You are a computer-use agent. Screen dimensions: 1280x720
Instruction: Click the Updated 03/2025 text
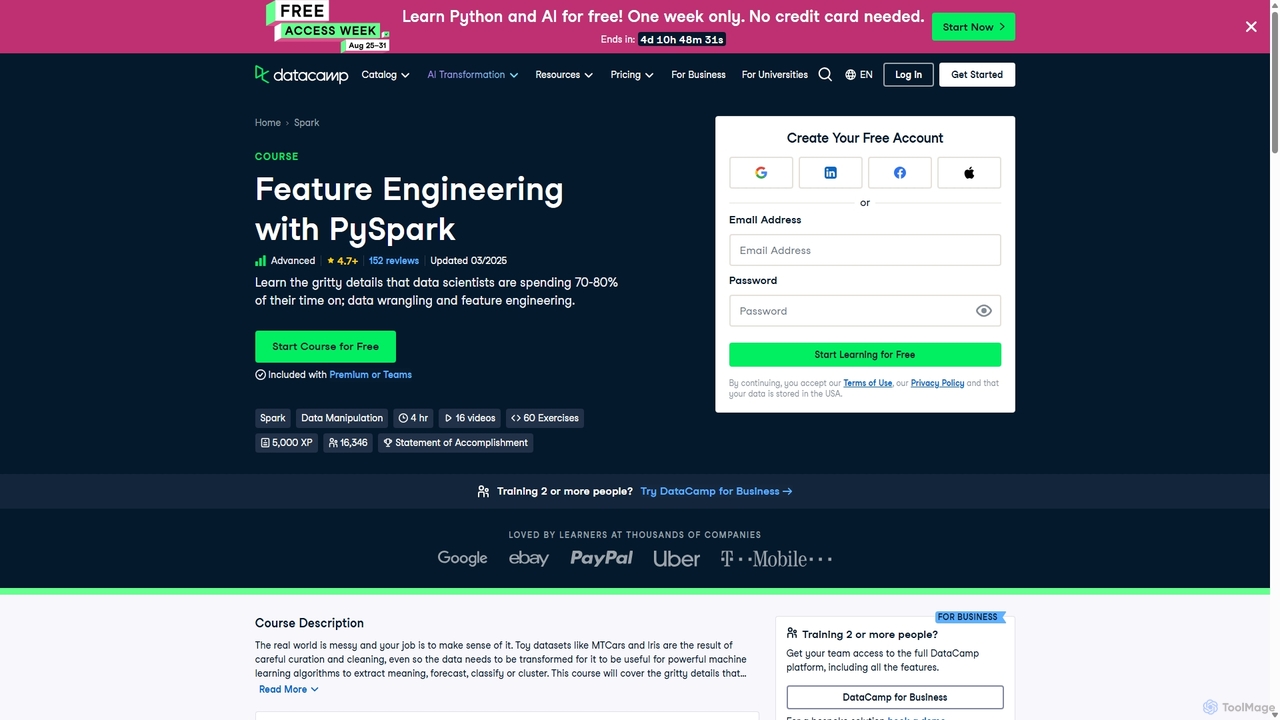[x=468, y=260]
